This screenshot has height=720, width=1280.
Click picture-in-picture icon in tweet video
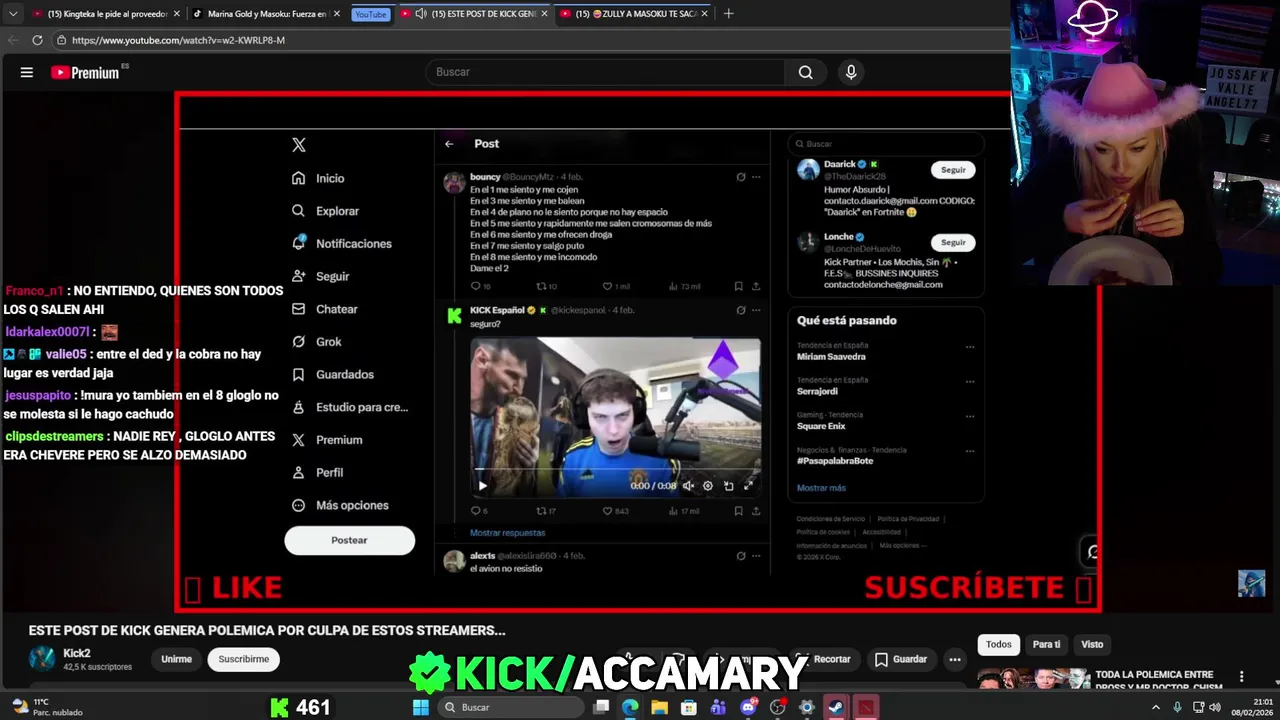pyautogui.click(x=728, y=486)
